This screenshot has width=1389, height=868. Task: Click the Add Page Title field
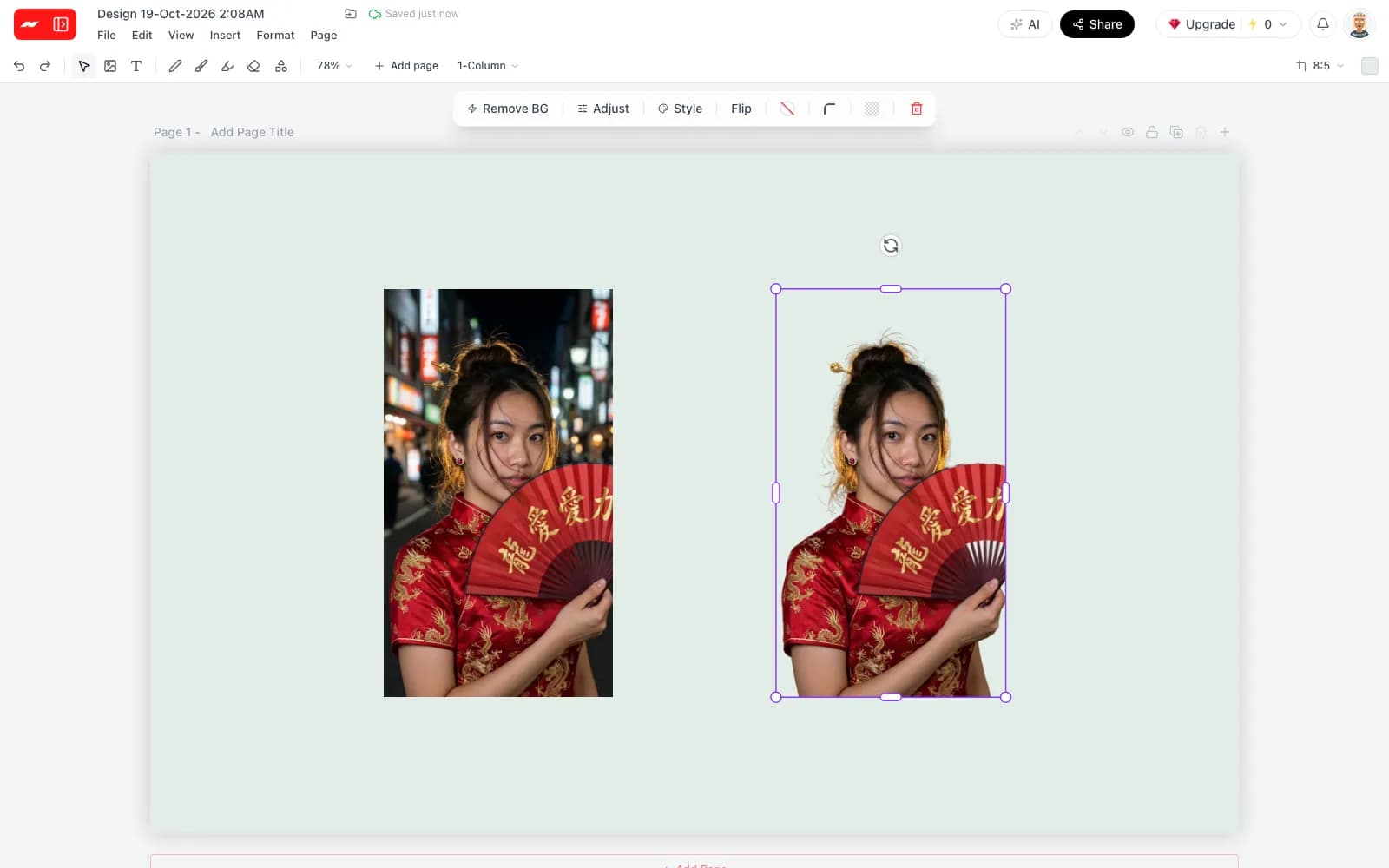pyautogui.click(x=253, y=132)
